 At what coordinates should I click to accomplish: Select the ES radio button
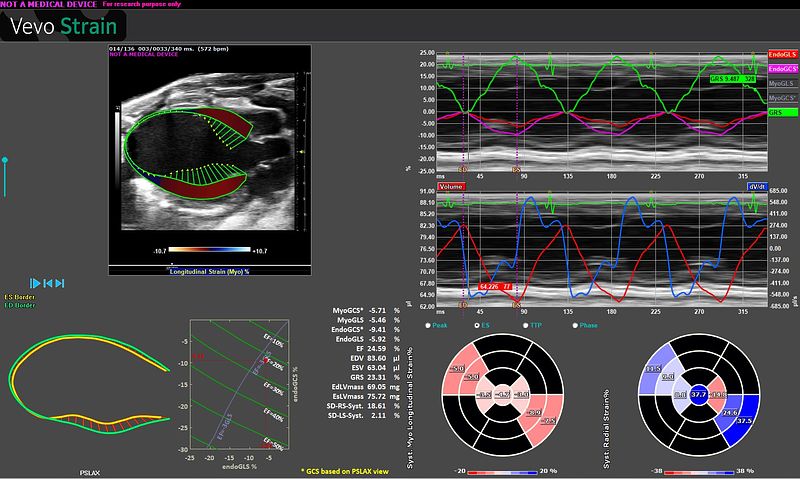478,326
